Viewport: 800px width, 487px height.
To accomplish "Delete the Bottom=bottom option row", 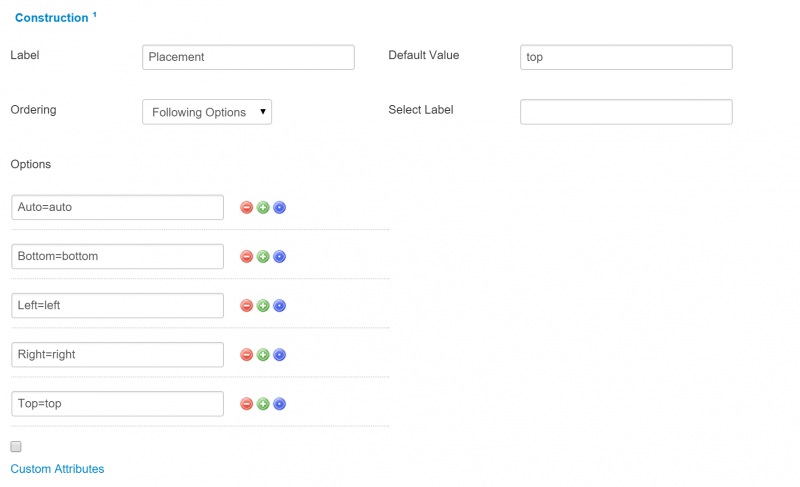I will point(246,257).
